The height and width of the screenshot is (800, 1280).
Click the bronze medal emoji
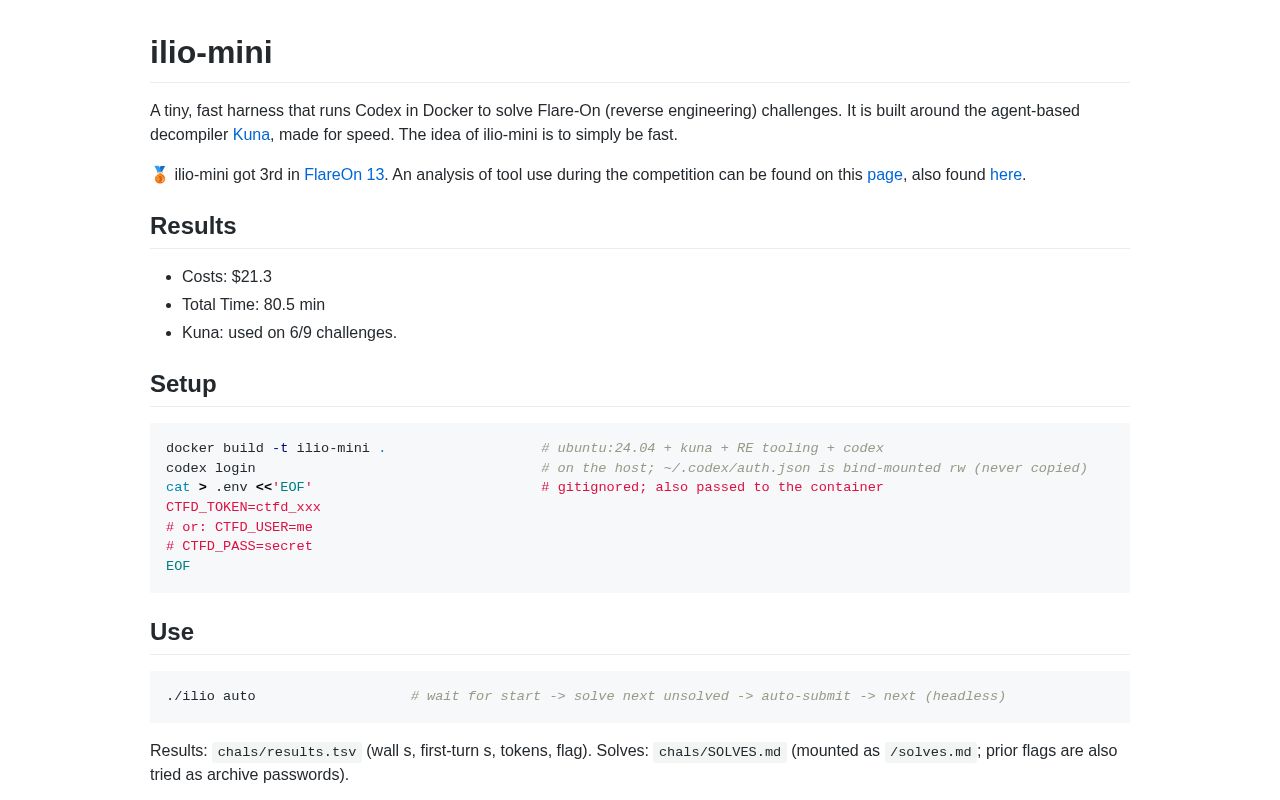[x=160, y=175]
